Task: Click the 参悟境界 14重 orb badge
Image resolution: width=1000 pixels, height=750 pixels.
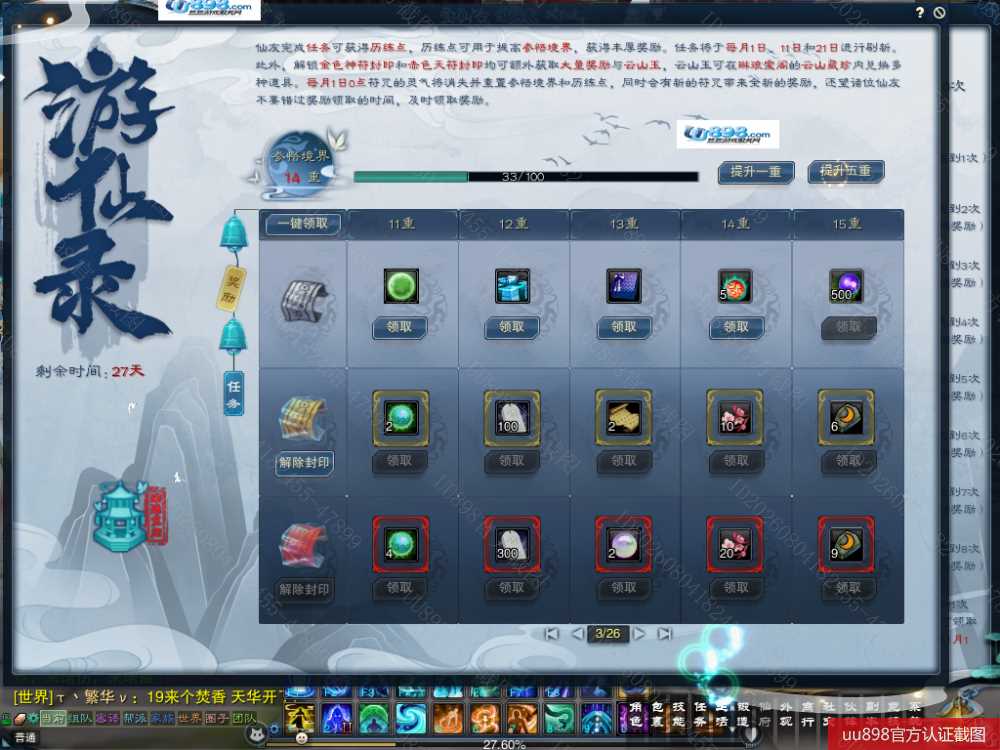Action: (x=300, y=164)
